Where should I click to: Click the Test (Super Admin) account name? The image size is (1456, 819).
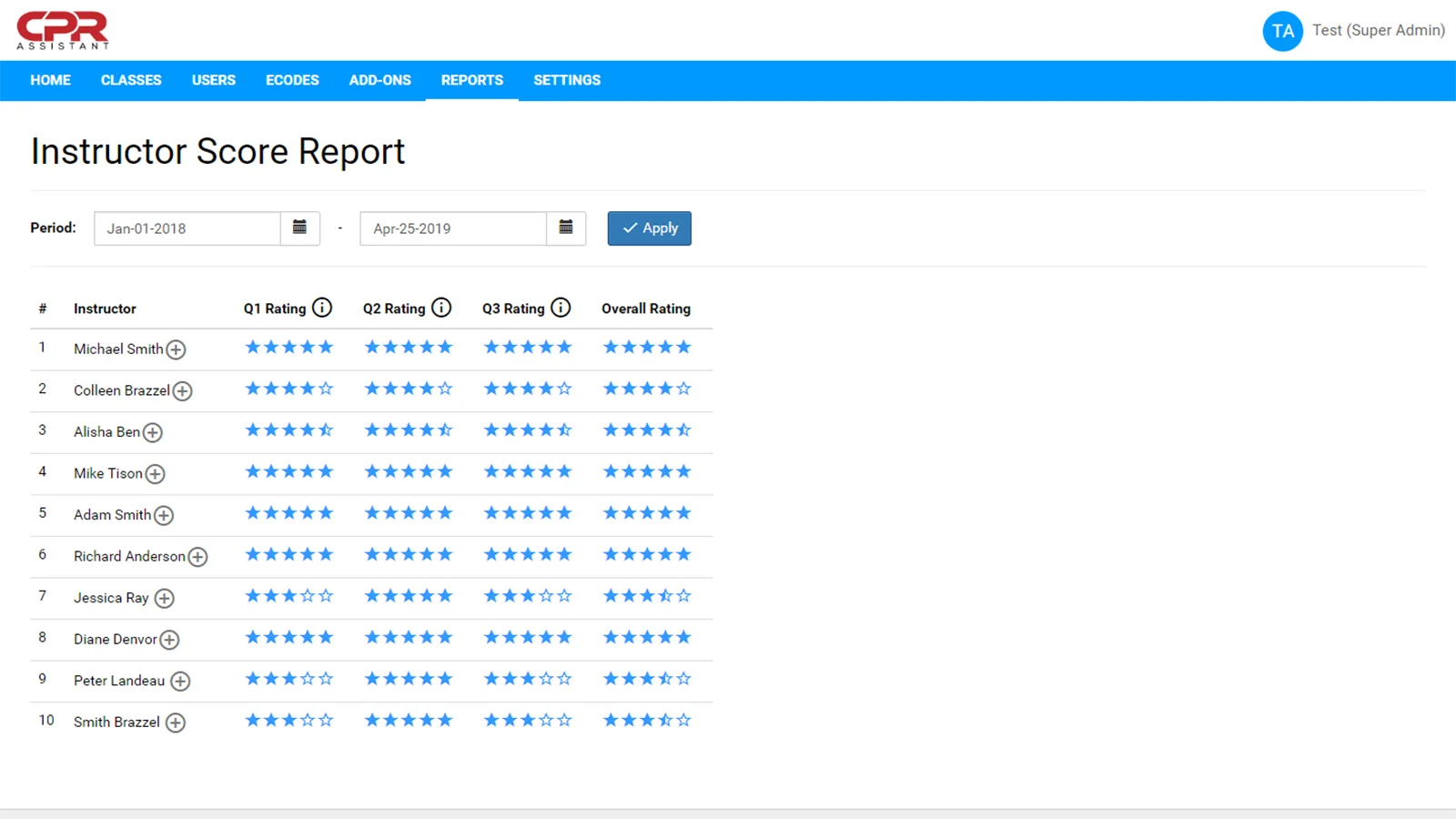(1378, 30)
